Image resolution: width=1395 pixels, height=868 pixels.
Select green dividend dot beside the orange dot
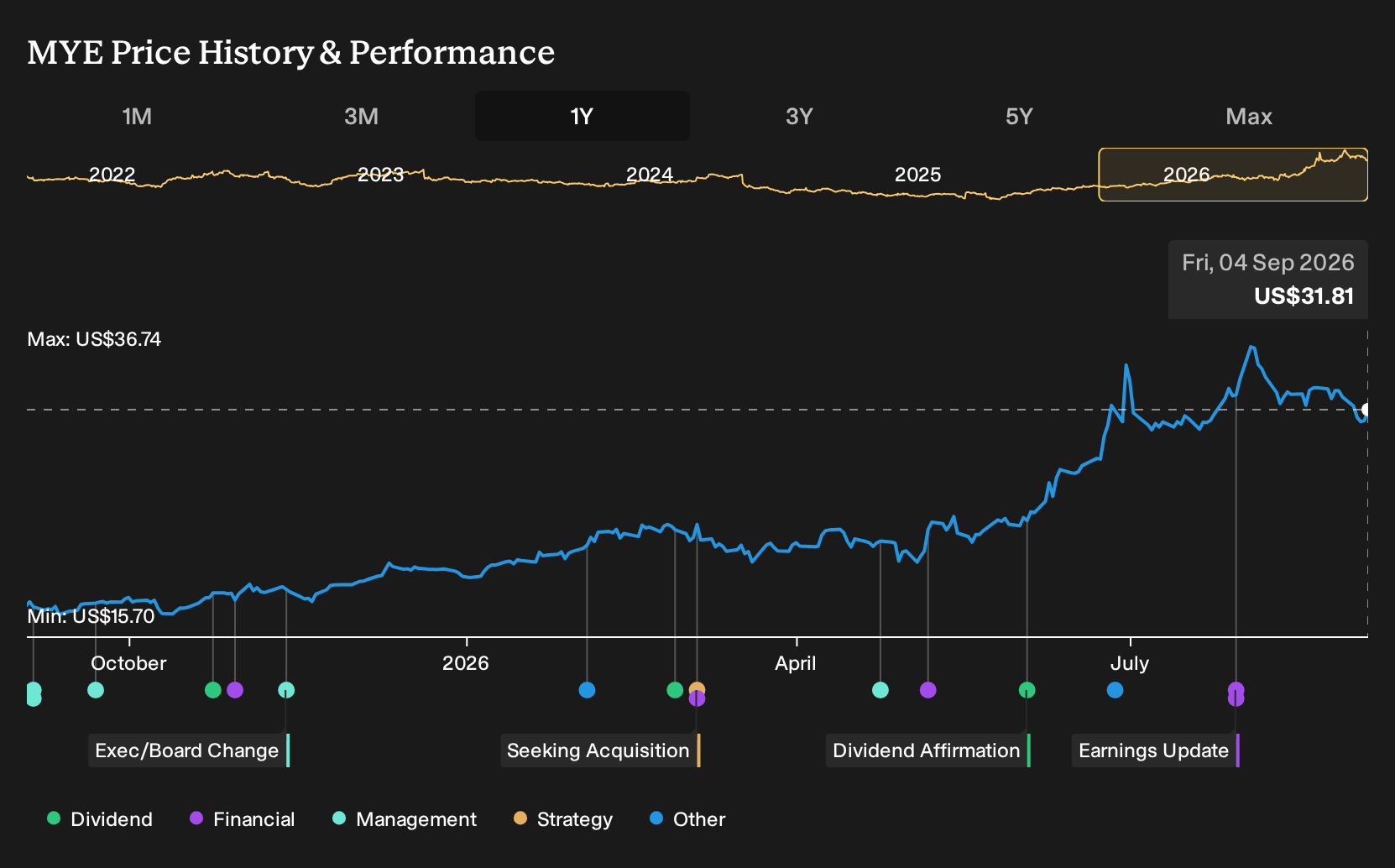[x=675, y=690]
